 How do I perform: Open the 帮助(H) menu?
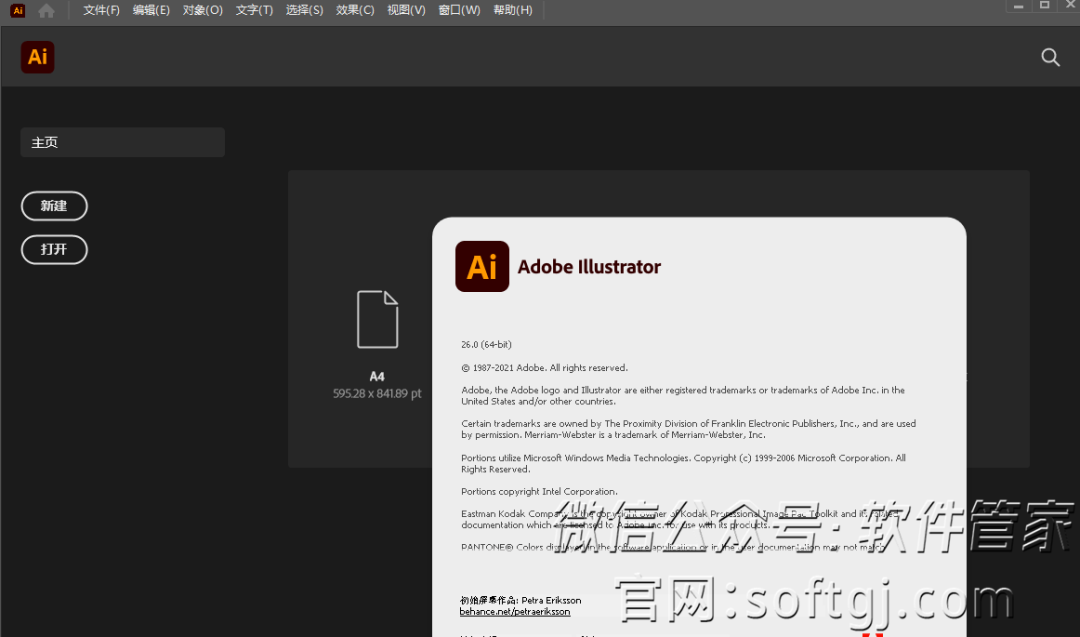513,10
